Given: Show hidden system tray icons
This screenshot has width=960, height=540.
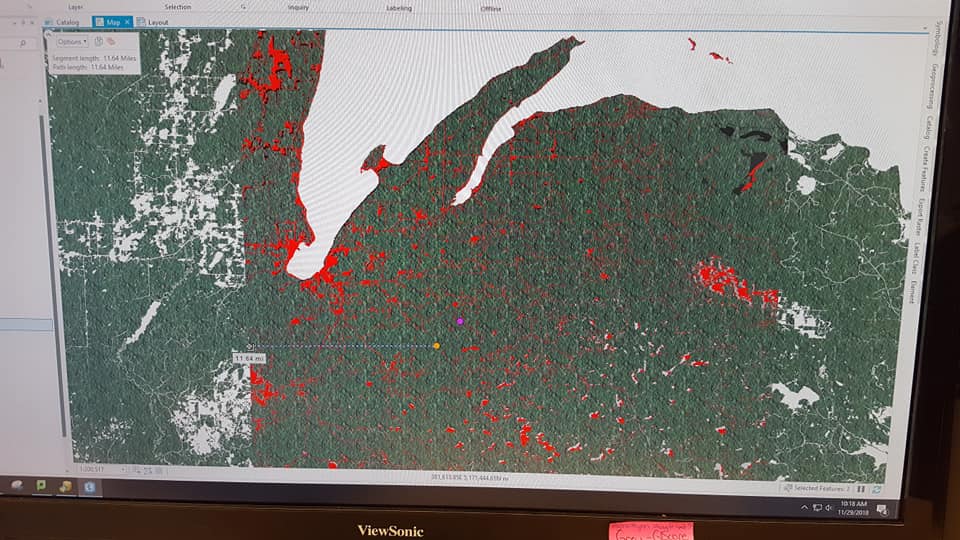Looking at the screenshot, I should pos(804,508).
